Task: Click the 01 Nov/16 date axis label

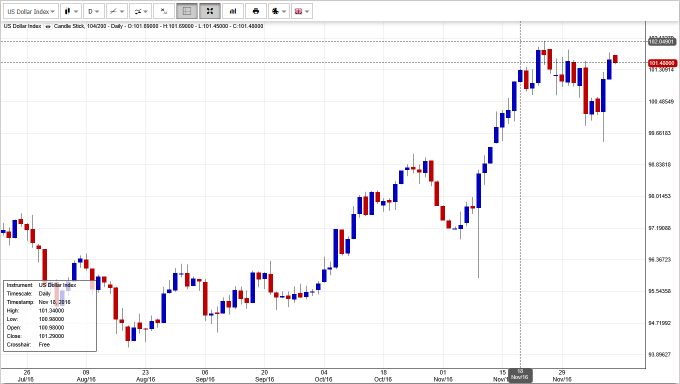Action: pos(443,376)
